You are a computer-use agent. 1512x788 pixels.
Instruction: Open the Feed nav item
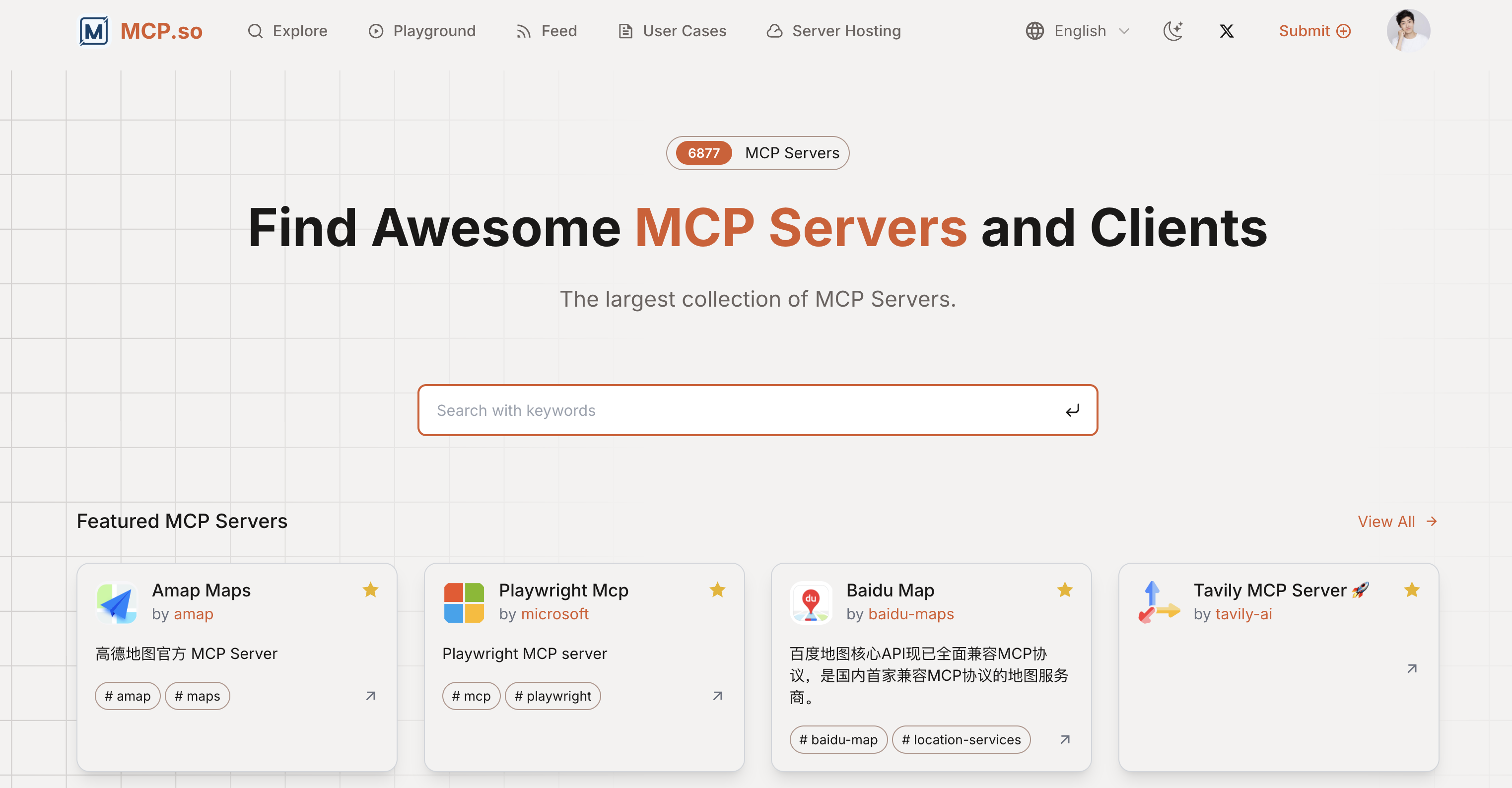pos(547,30)
